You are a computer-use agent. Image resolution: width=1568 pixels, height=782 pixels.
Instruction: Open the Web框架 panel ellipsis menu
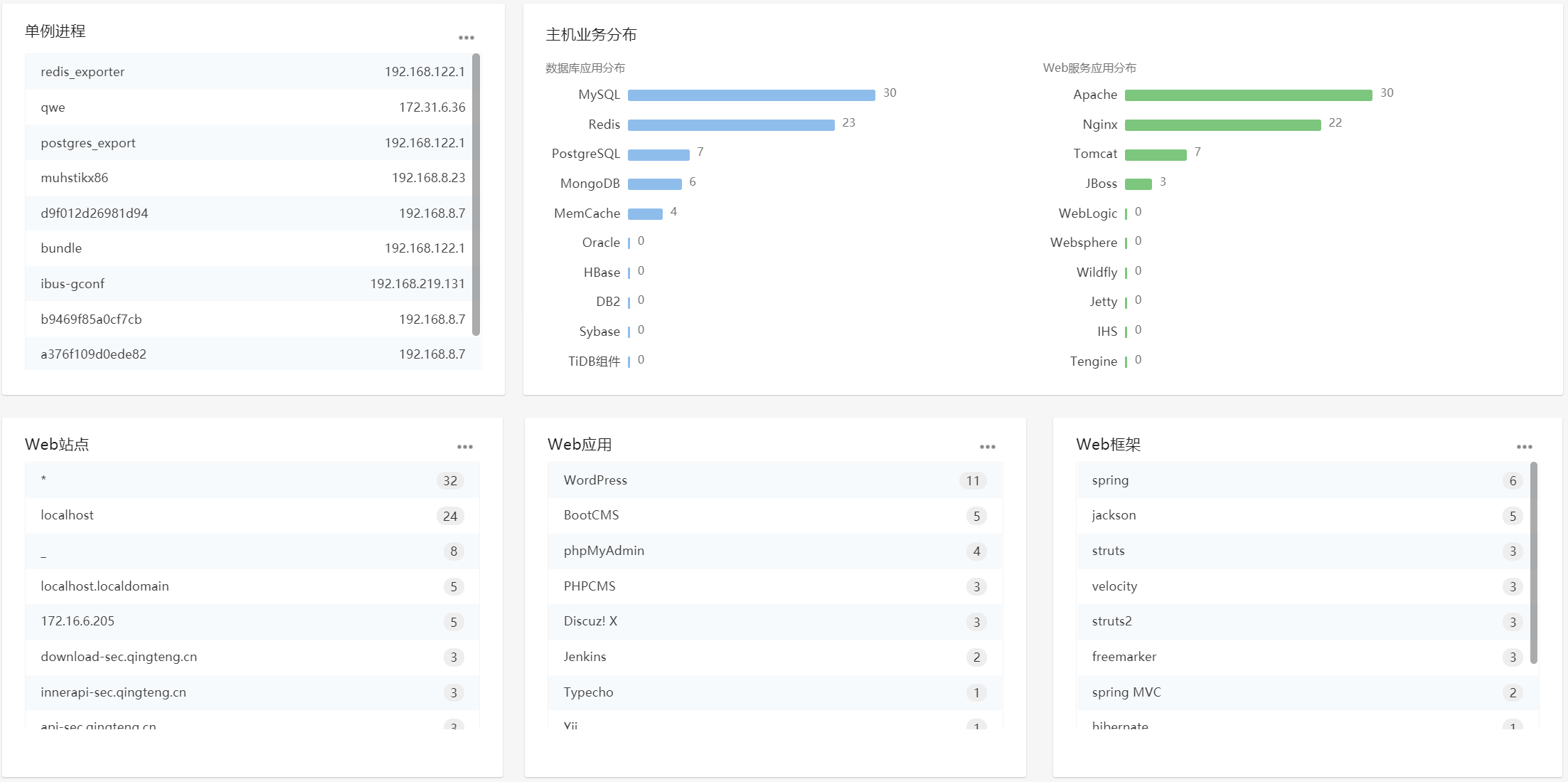[1524, 447]
